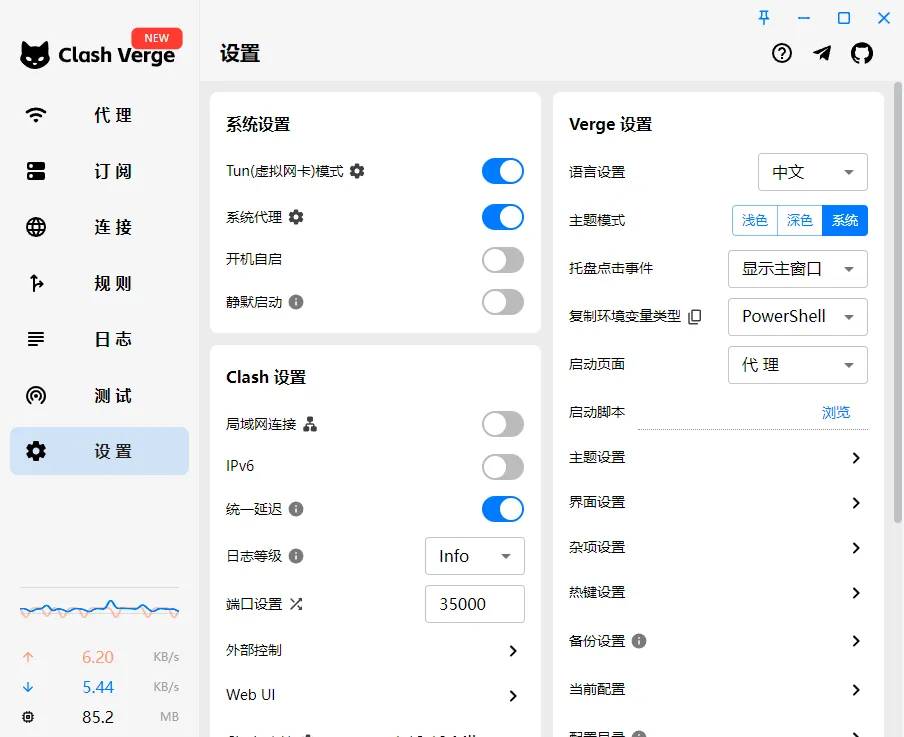Click the gear icon beside 系统代理

coord(296,217)
